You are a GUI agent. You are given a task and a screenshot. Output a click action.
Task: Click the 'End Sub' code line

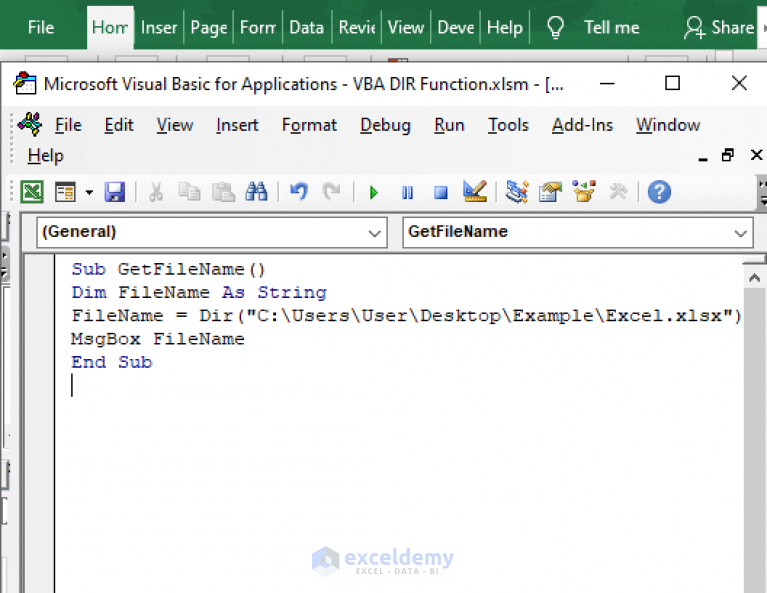112,363
